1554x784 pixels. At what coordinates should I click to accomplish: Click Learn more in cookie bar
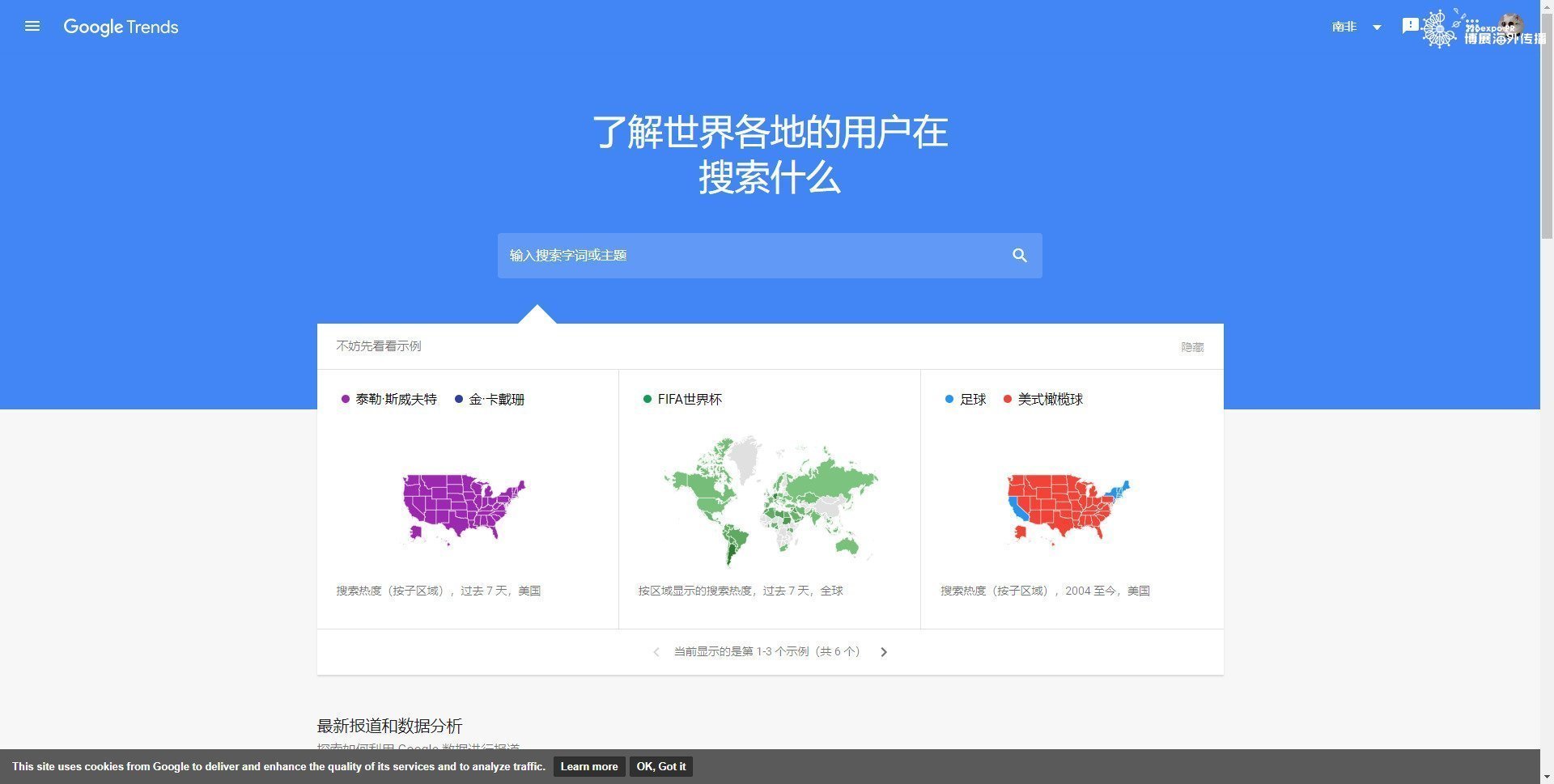(589, 766)
